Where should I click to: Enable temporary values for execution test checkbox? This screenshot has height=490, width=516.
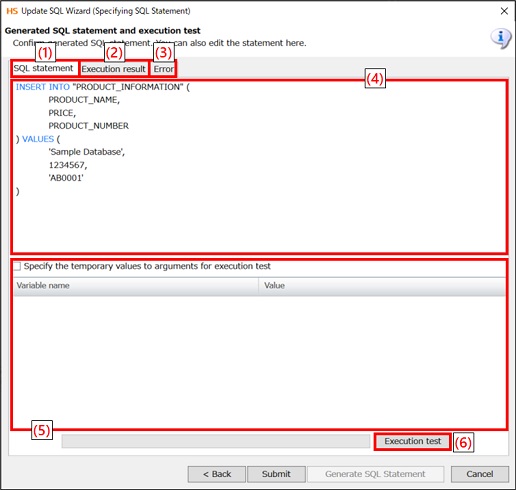(17, 266)
